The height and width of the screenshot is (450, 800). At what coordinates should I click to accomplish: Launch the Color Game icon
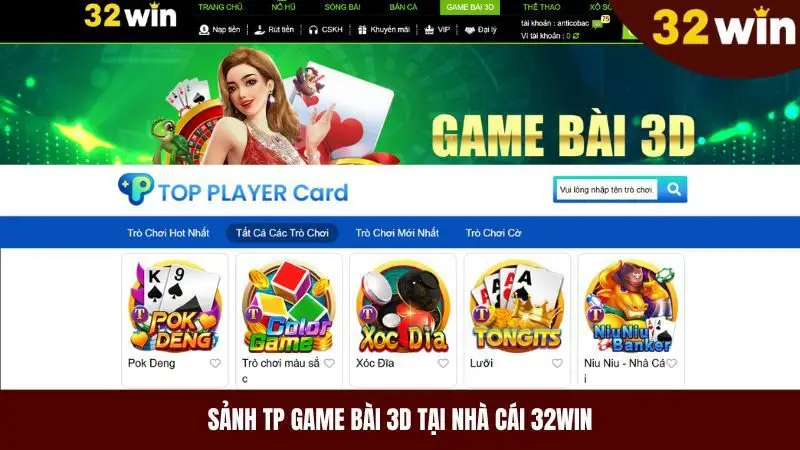(289, 306)
